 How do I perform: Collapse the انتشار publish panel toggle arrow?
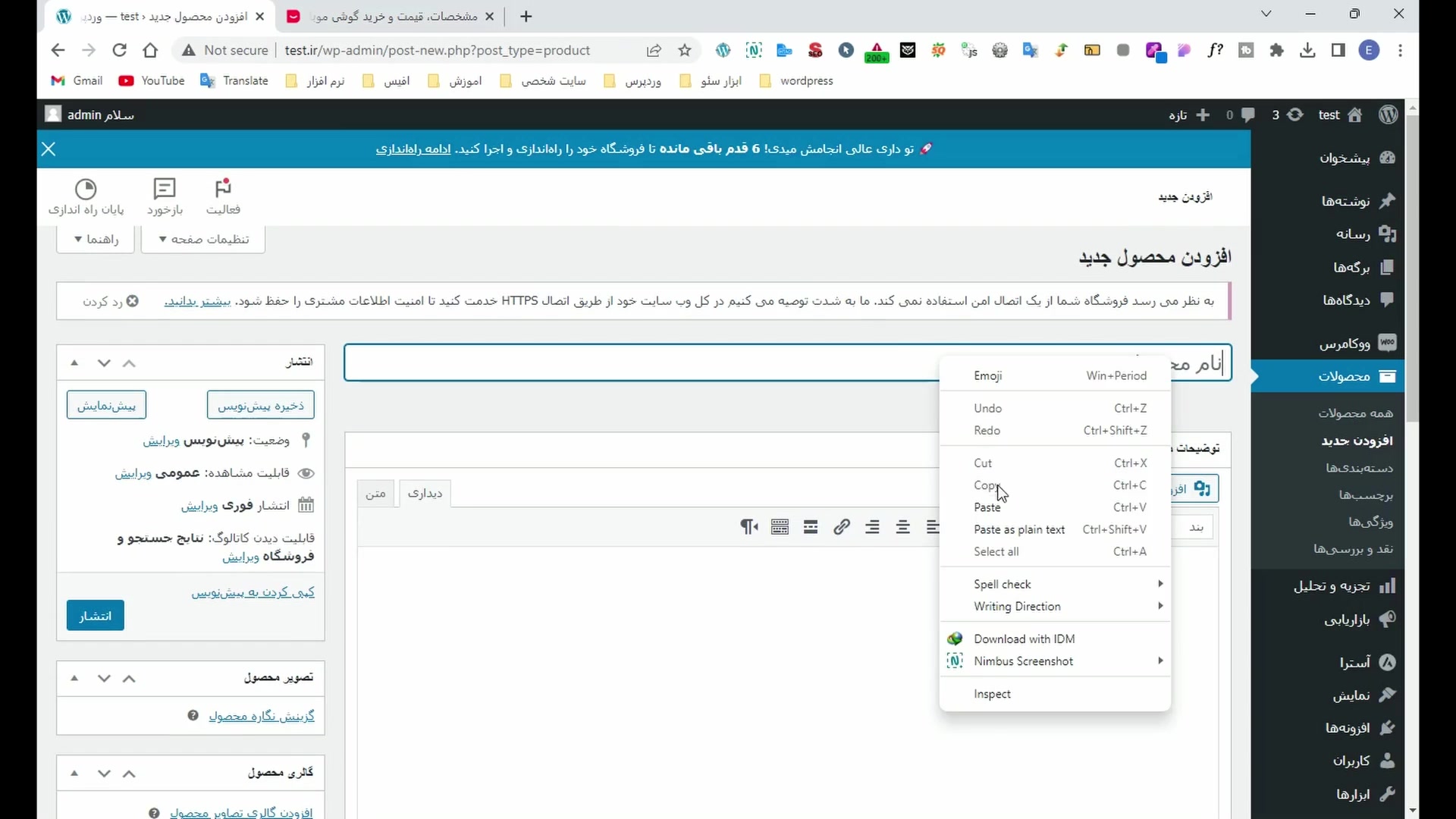[x=74, y=362]
